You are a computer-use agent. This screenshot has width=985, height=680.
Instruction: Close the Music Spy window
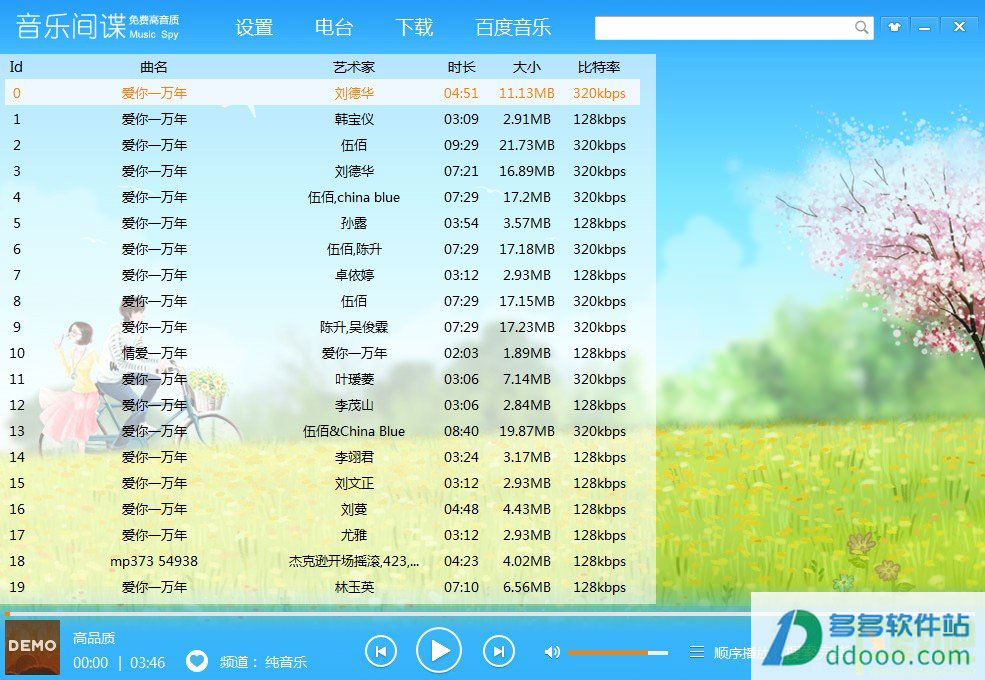[959, 26]
